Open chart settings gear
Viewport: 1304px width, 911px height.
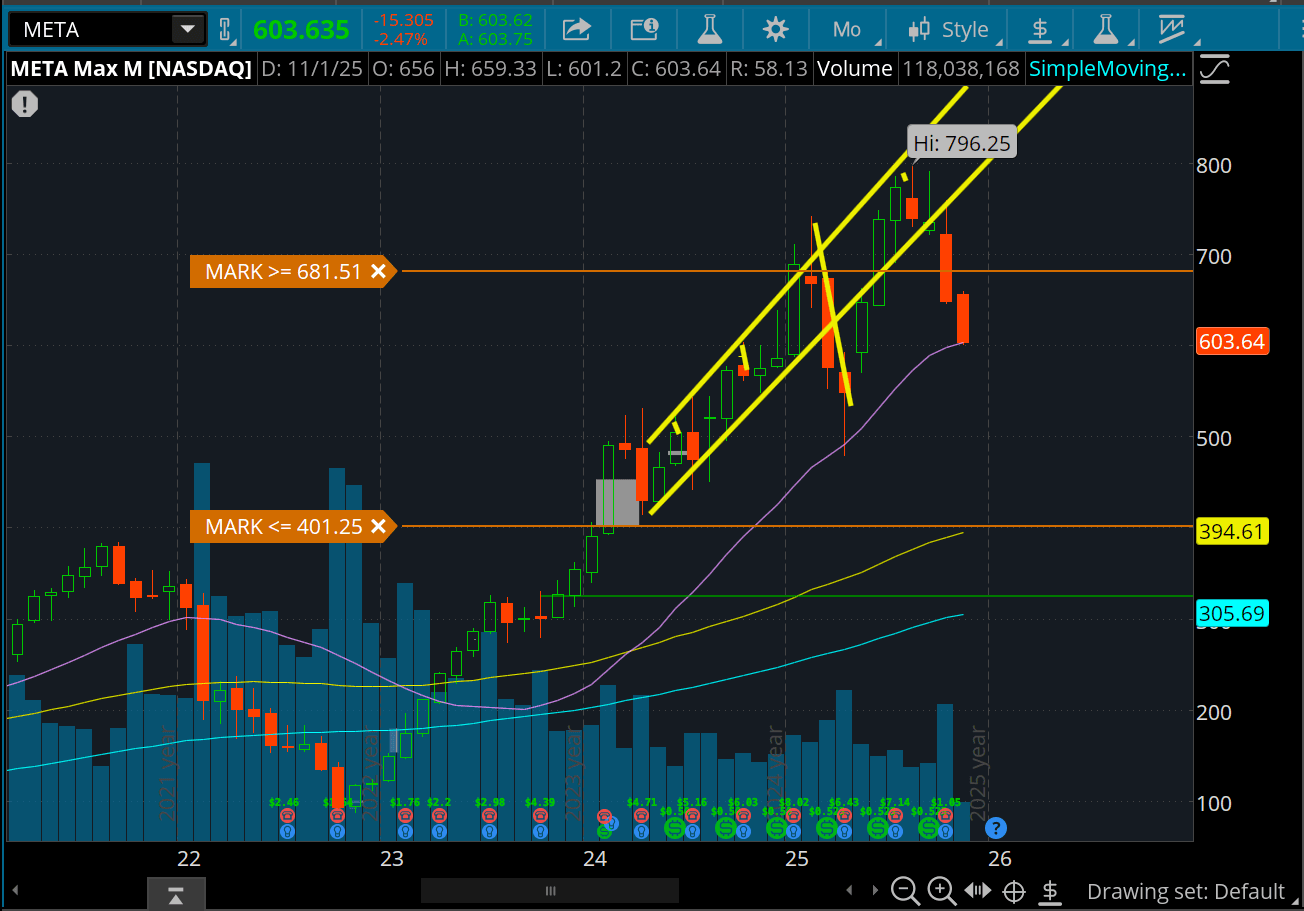coord(776,29)
